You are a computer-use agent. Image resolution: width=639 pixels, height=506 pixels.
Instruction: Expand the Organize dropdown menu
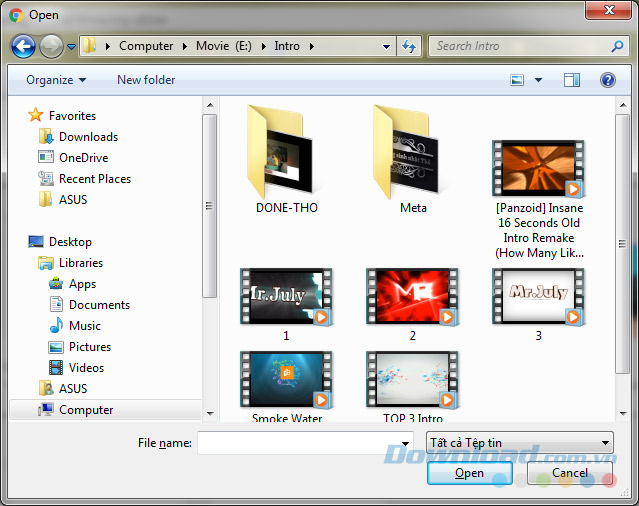click(x=56, y=80)
